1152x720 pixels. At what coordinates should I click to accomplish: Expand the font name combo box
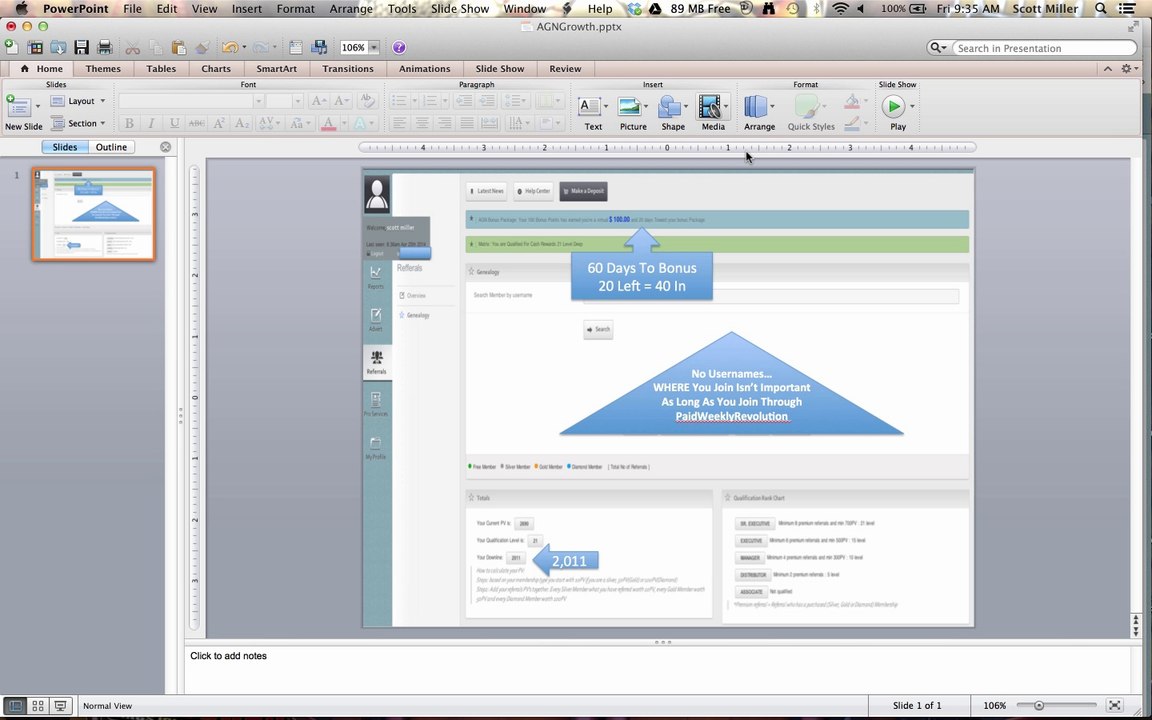(x=258, y=101)
